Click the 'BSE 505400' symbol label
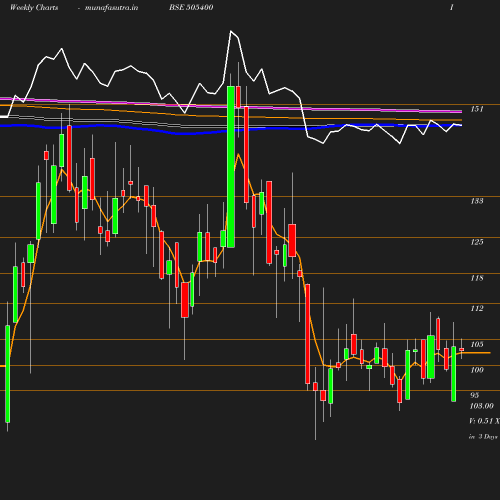This screenshot has height=500, width=500. [x=191, y=7]
